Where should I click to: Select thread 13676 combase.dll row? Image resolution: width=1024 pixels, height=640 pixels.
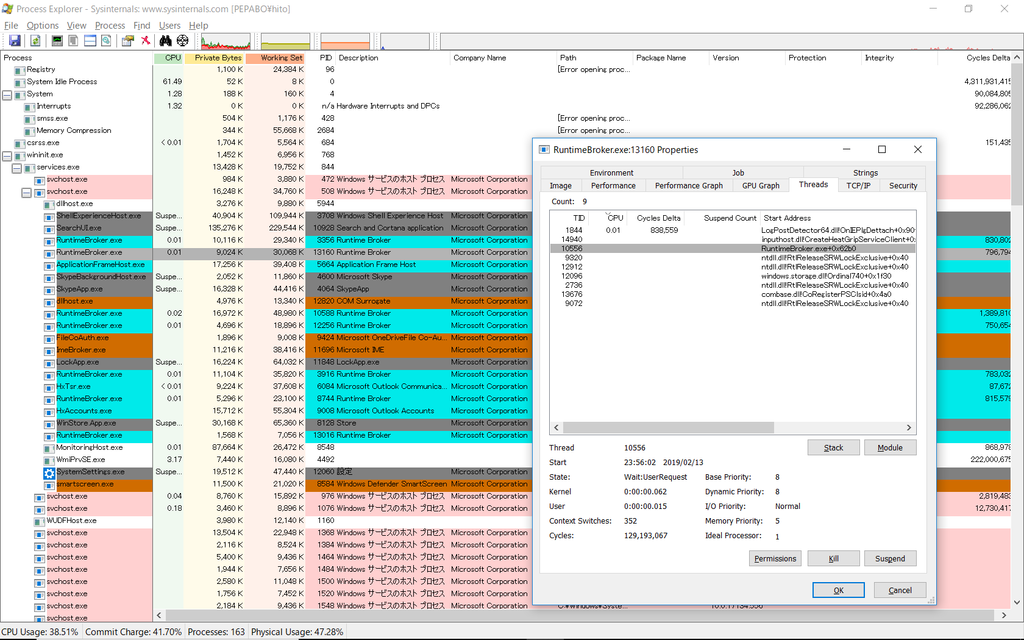pyautogui.click(x=733, y=295)
